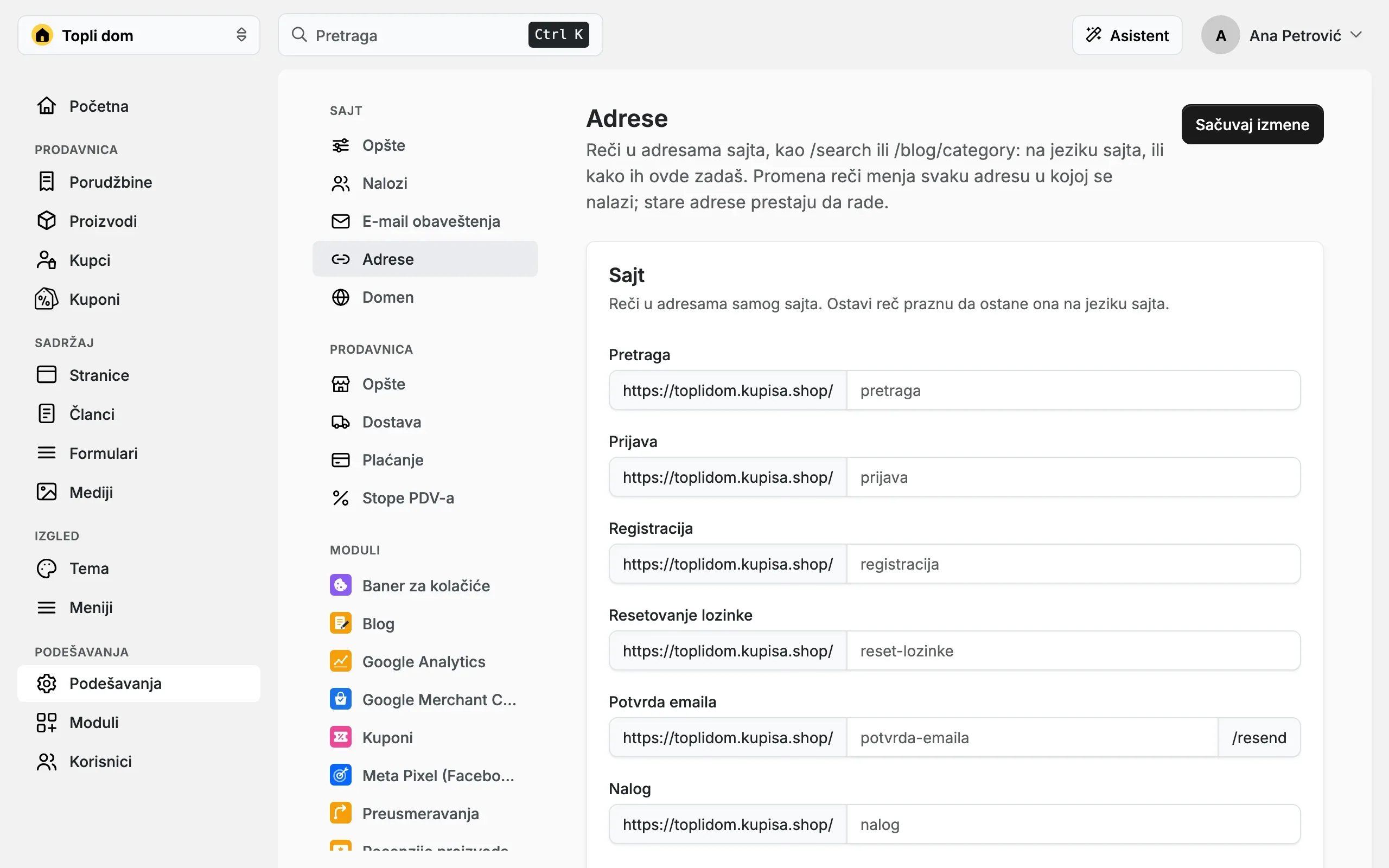Open Plaćanje card icon
This screenshot has height=868, width=1389.
340,459
